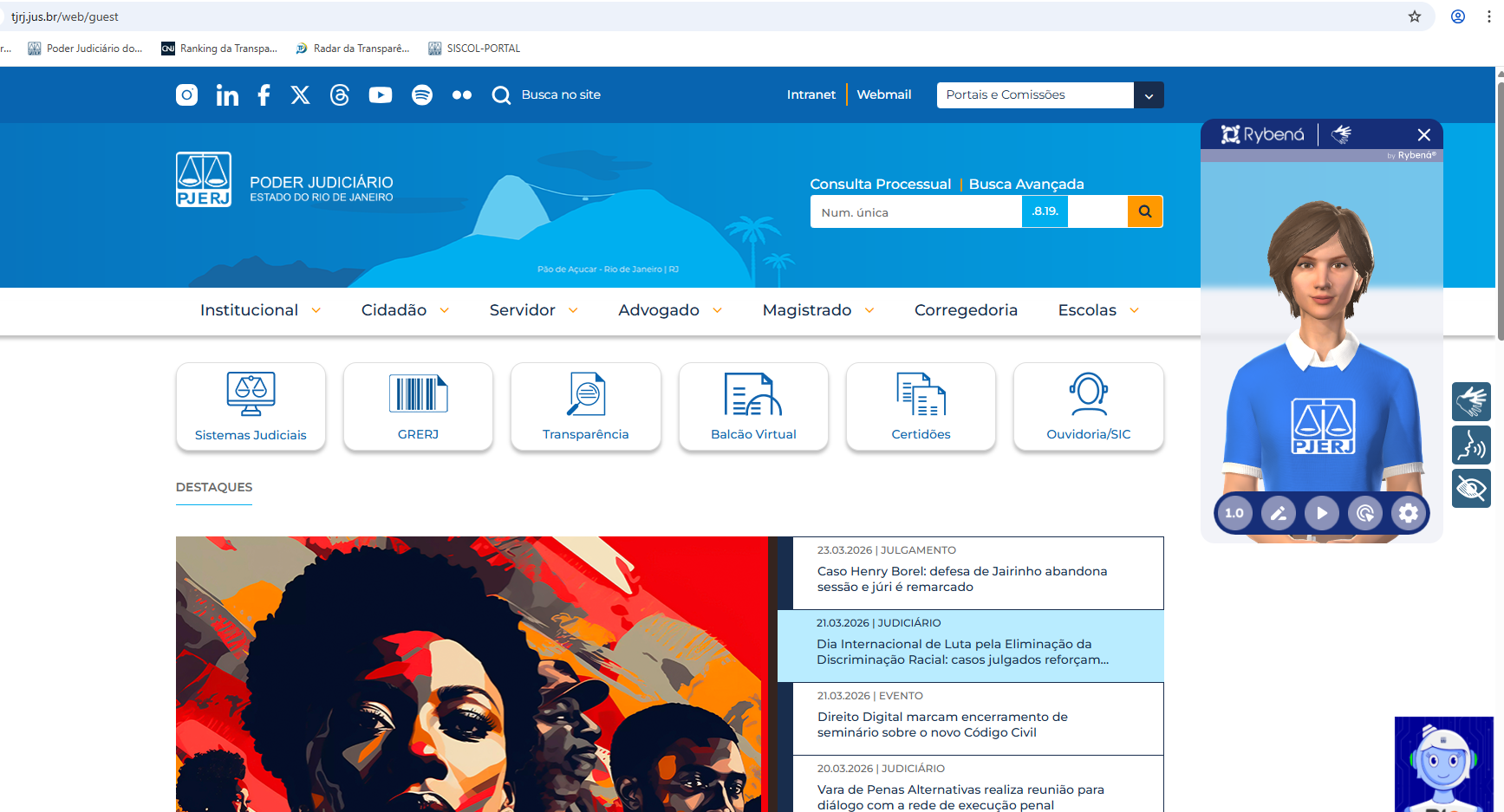Open the Threads social icon
Screen dimensions: 1504x812
340,95
